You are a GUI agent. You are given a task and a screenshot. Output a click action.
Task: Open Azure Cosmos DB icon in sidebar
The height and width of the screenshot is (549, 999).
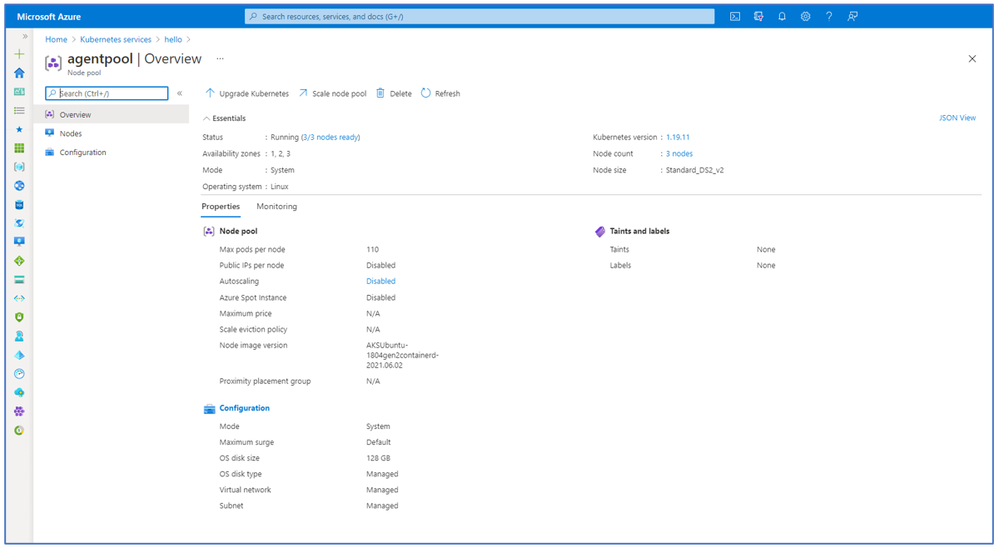pyautogui.click(x=19, y=223)
